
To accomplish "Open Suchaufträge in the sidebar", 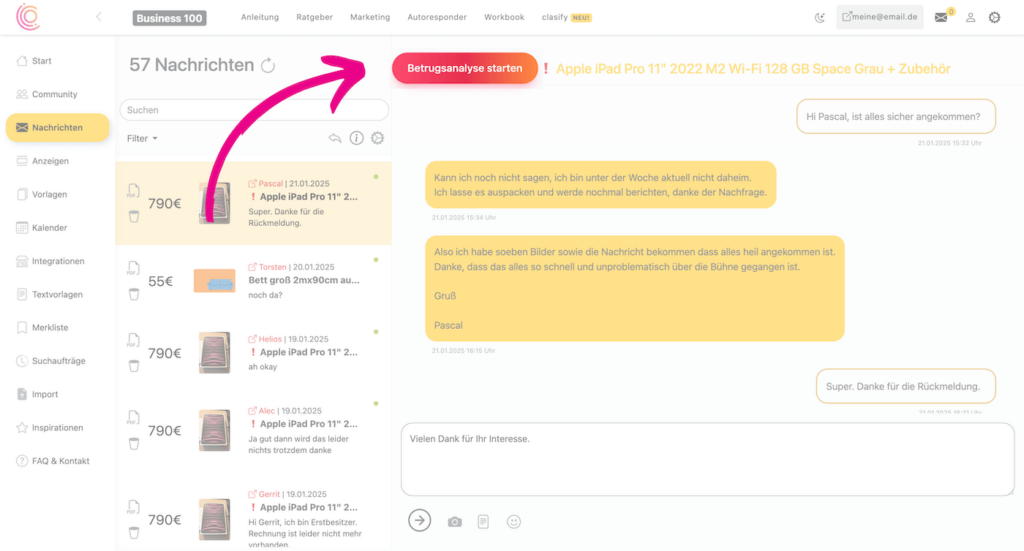I will click(57, 361).
